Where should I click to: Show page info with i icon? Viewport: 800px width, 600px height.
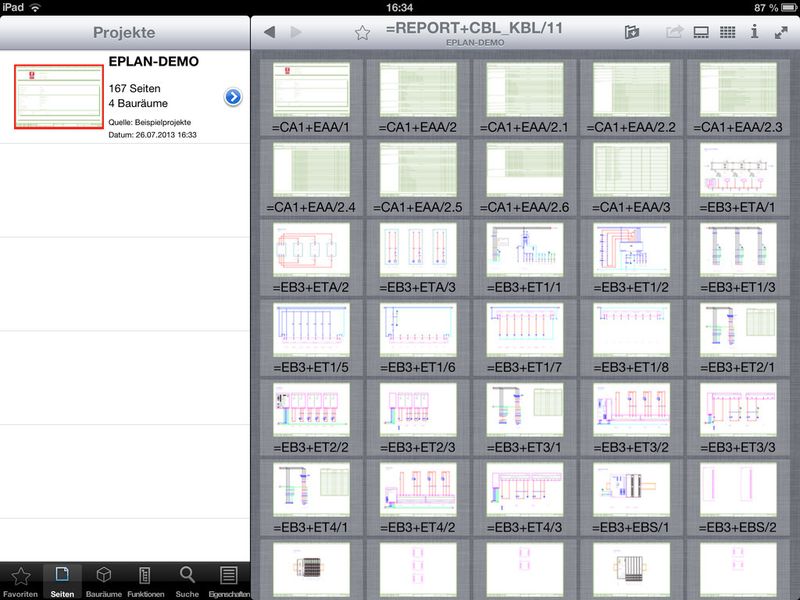click(754, 32)
